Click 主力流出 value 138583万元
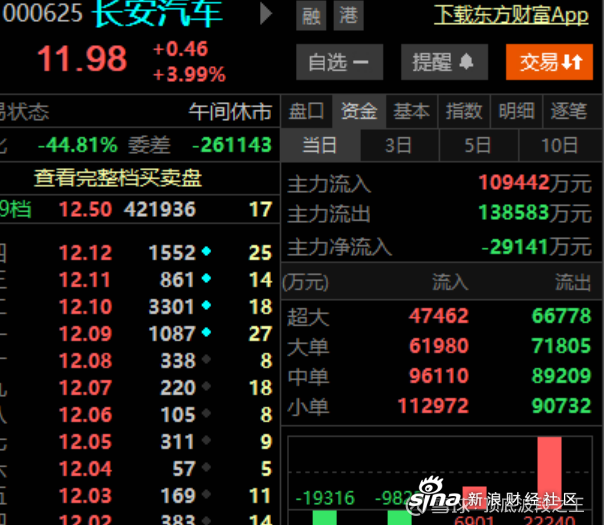Image resolution: width=604 pixels, height=525 pixels. pos(535,213)
